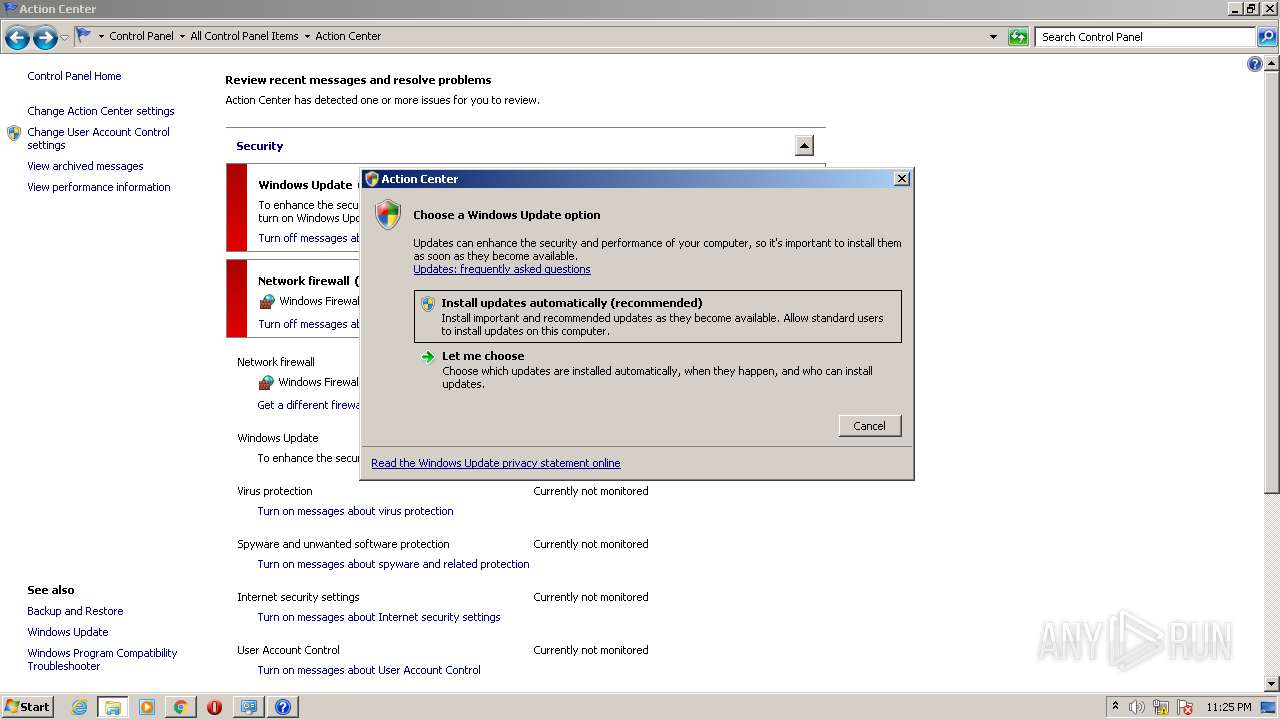Click shield icon beside Change User Account Control
This screenshot has height=720, width=1280.
tap(14, 133)
